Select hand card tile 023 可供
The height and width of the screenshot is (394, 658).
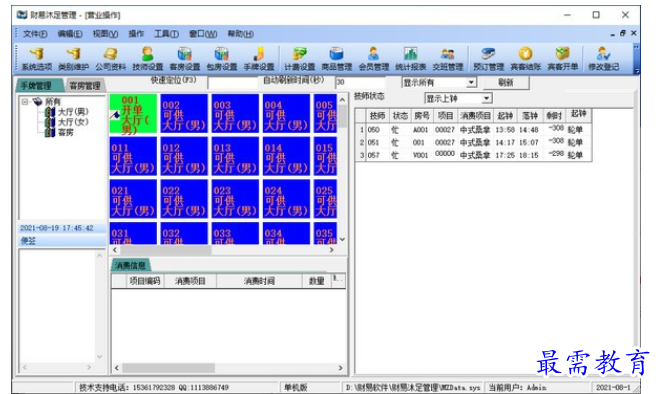pos(235,199)
